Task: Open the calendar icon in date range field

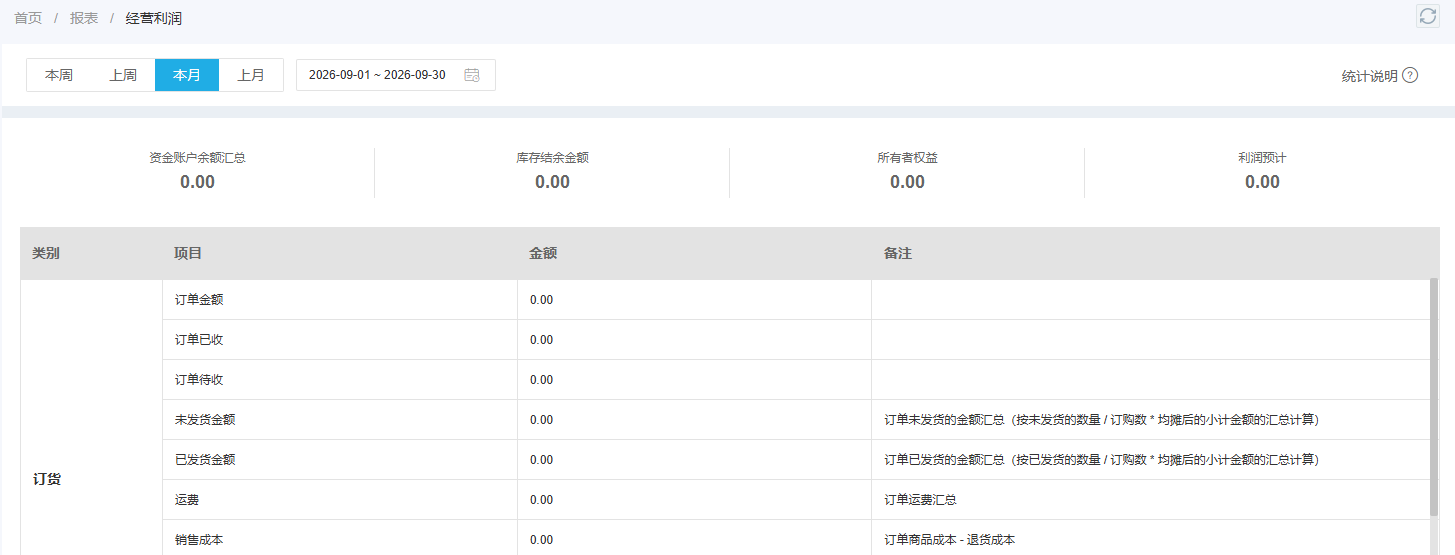Action: pyautogui.click(x=472, y=75)
